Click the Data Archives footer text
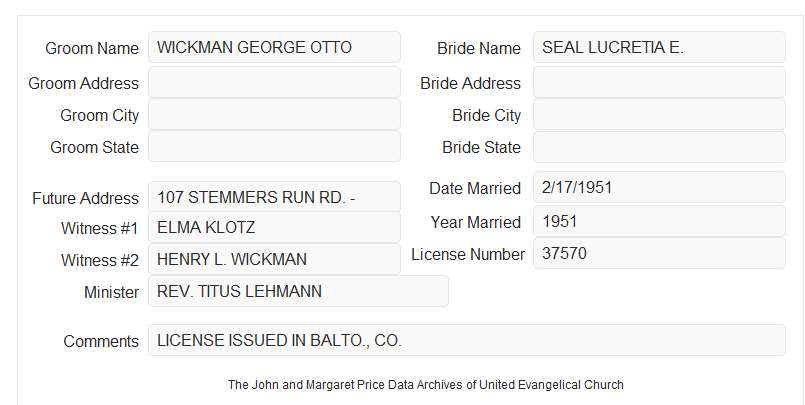 click(426, 385)
